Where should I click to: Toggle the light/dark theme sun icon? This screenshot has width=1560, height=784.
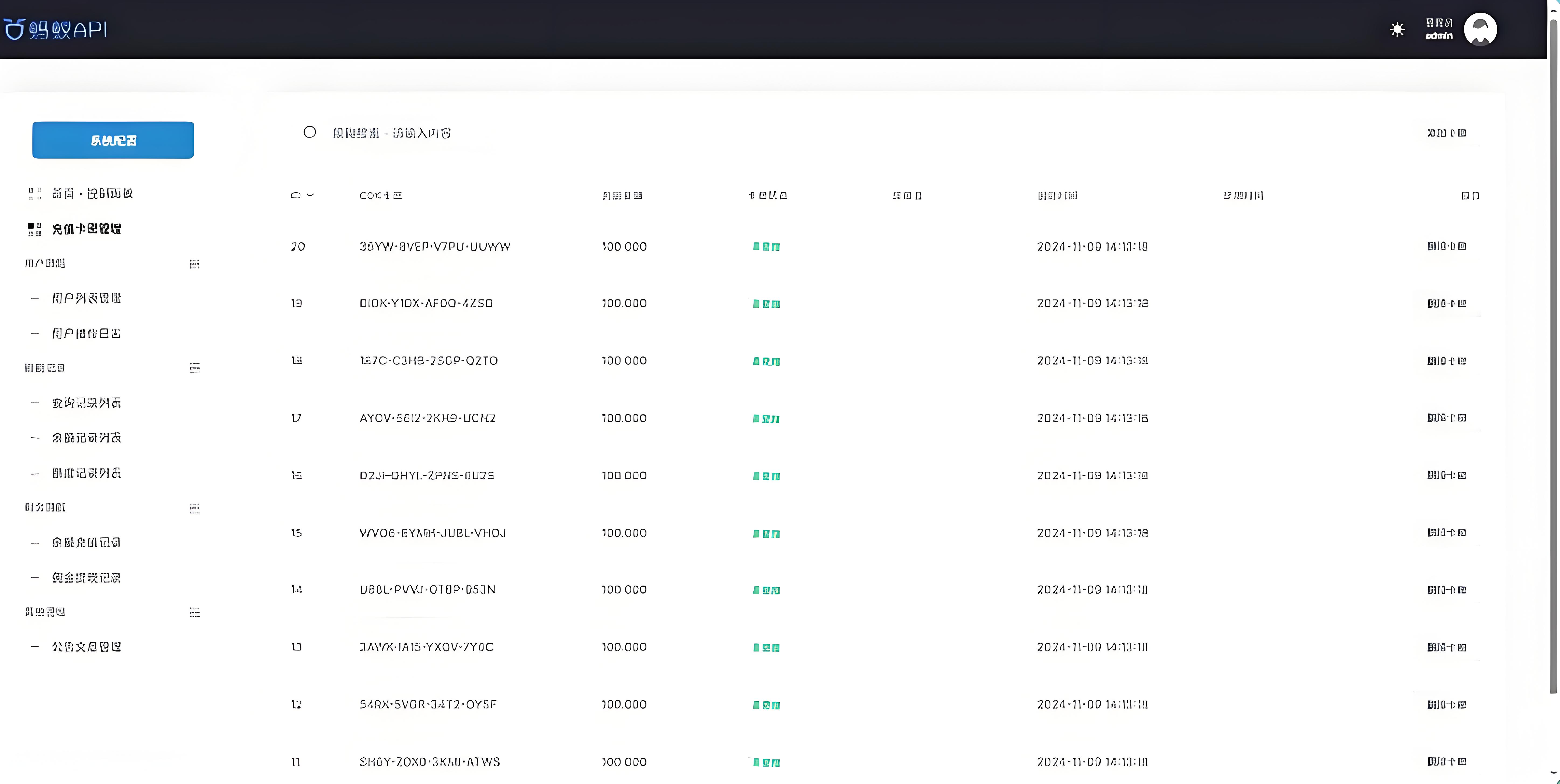[1397, 29]
